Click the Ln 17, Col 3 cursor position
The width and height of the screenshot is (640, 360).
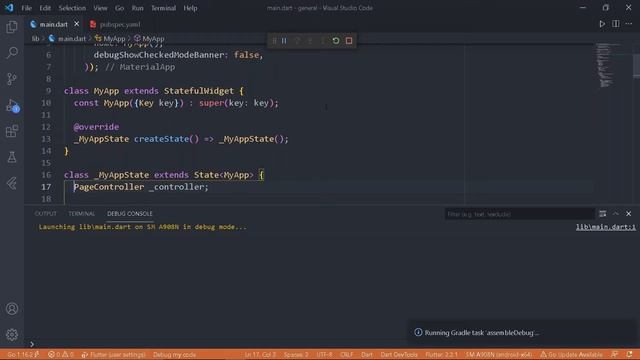(x=260, y=355)
